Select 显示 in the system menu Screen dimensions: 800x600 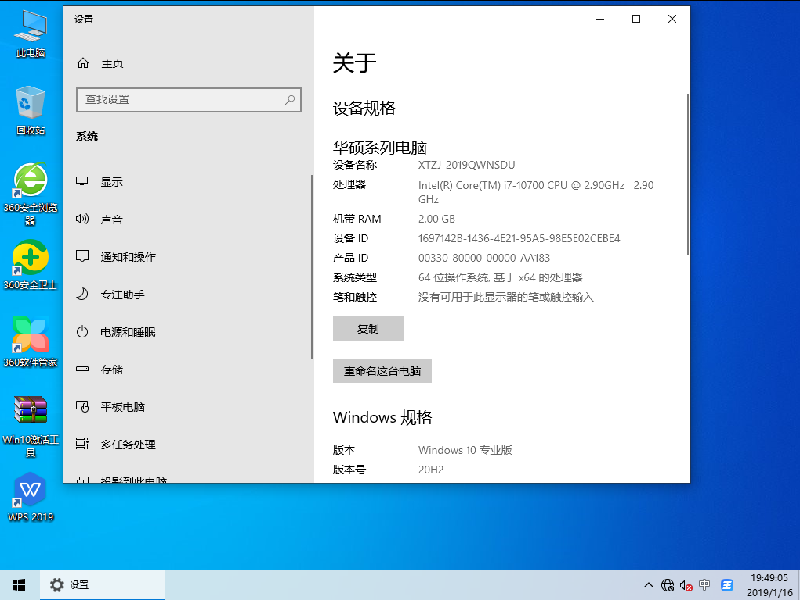point(112,182)
